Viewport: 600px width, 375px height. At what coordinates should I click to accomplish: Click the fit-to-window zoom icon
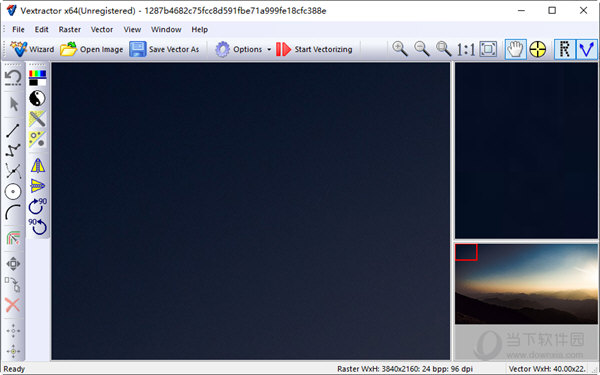pos(488,49)
